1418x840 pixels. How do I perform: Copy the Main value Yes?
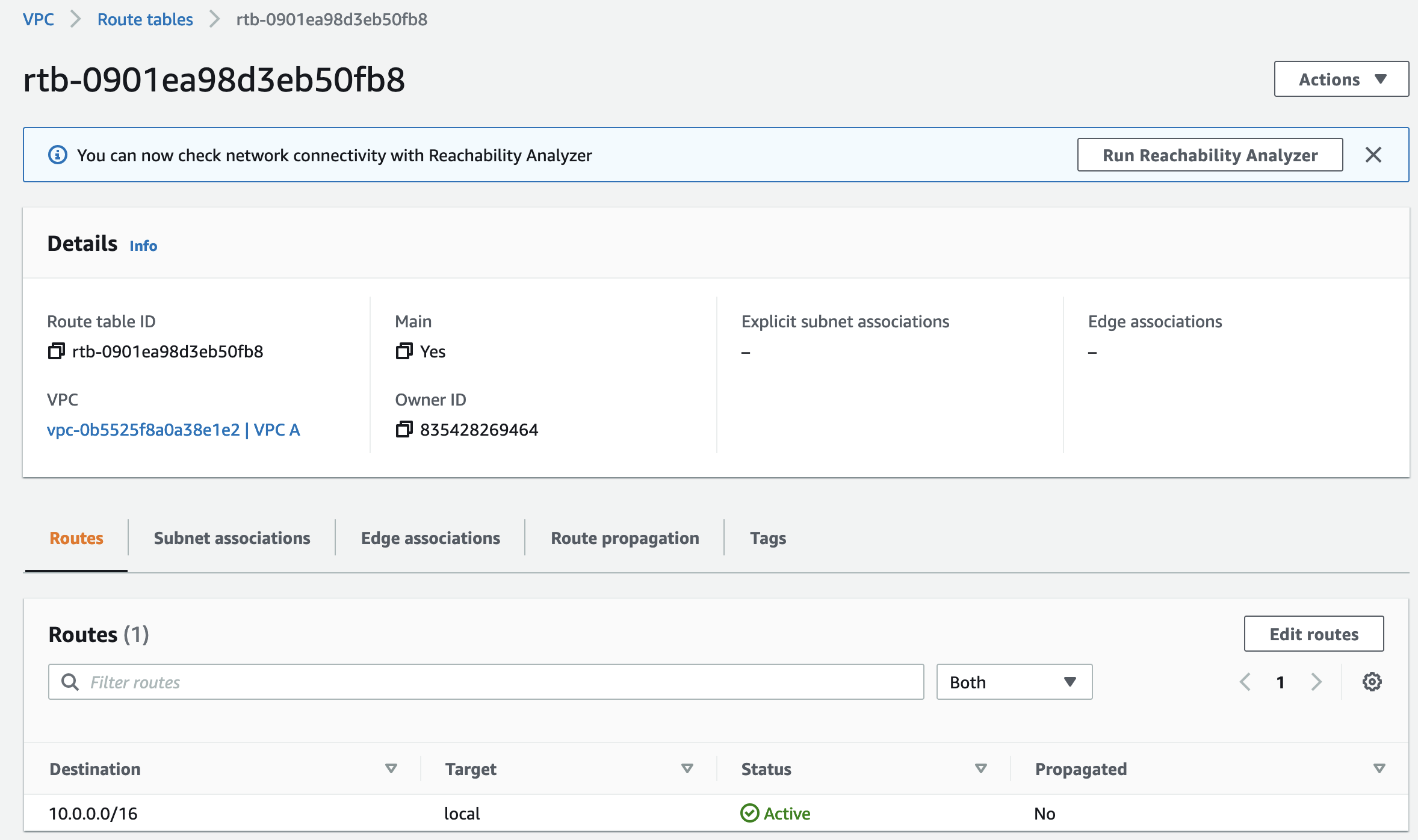coord(404,351)
